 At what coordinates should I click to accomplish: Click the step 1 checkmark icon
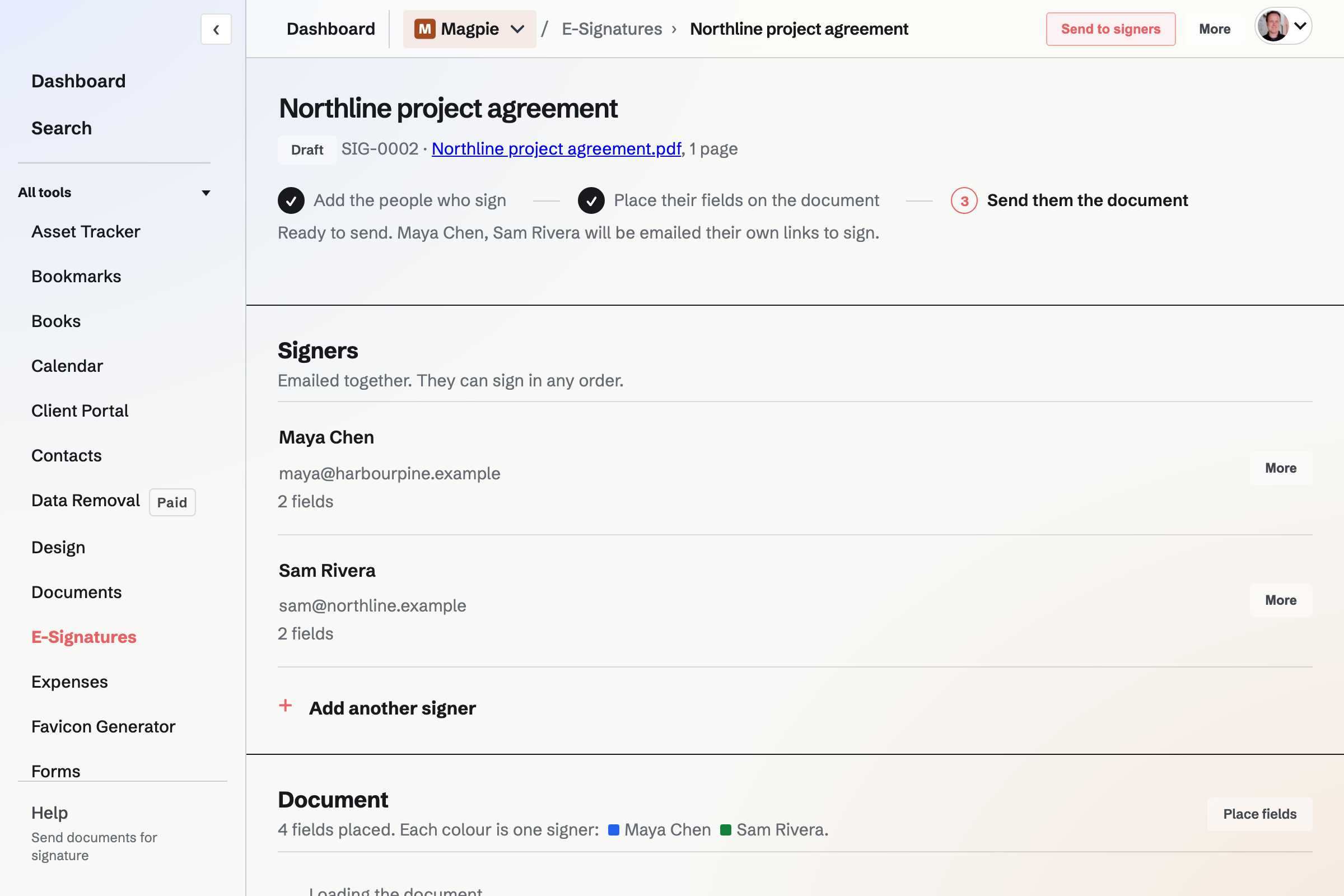point(291,200)
